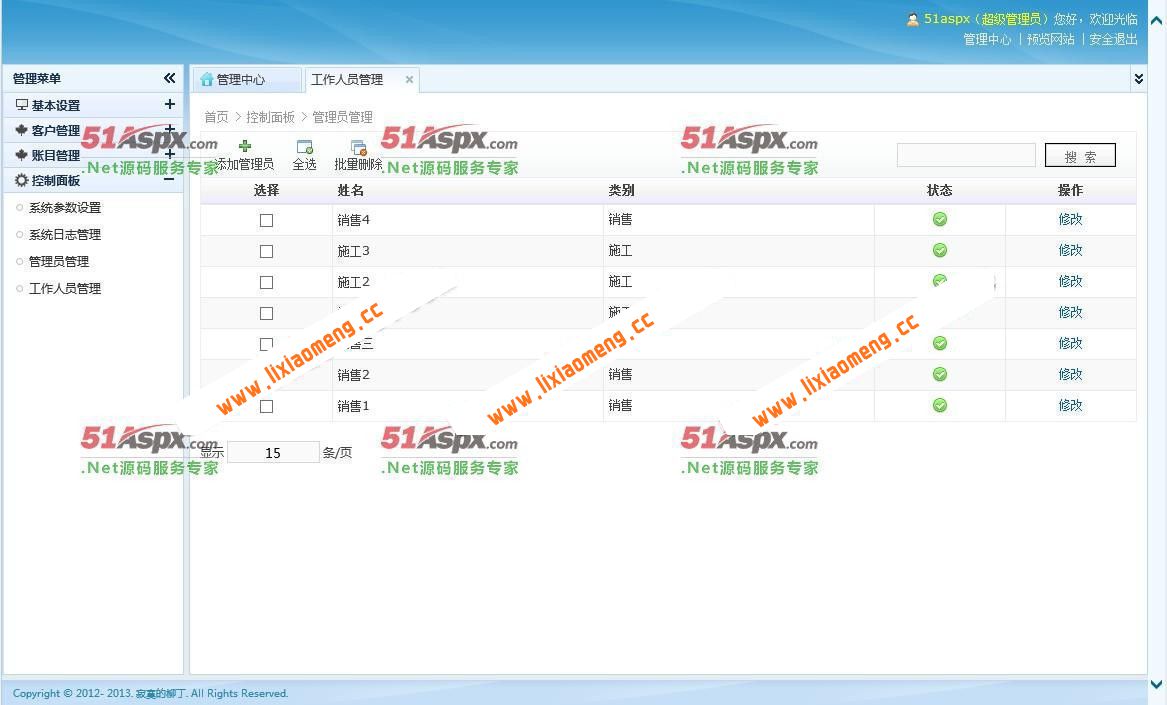Click the 搜索 search button

pyautogui.click(x=1080, y=156)
